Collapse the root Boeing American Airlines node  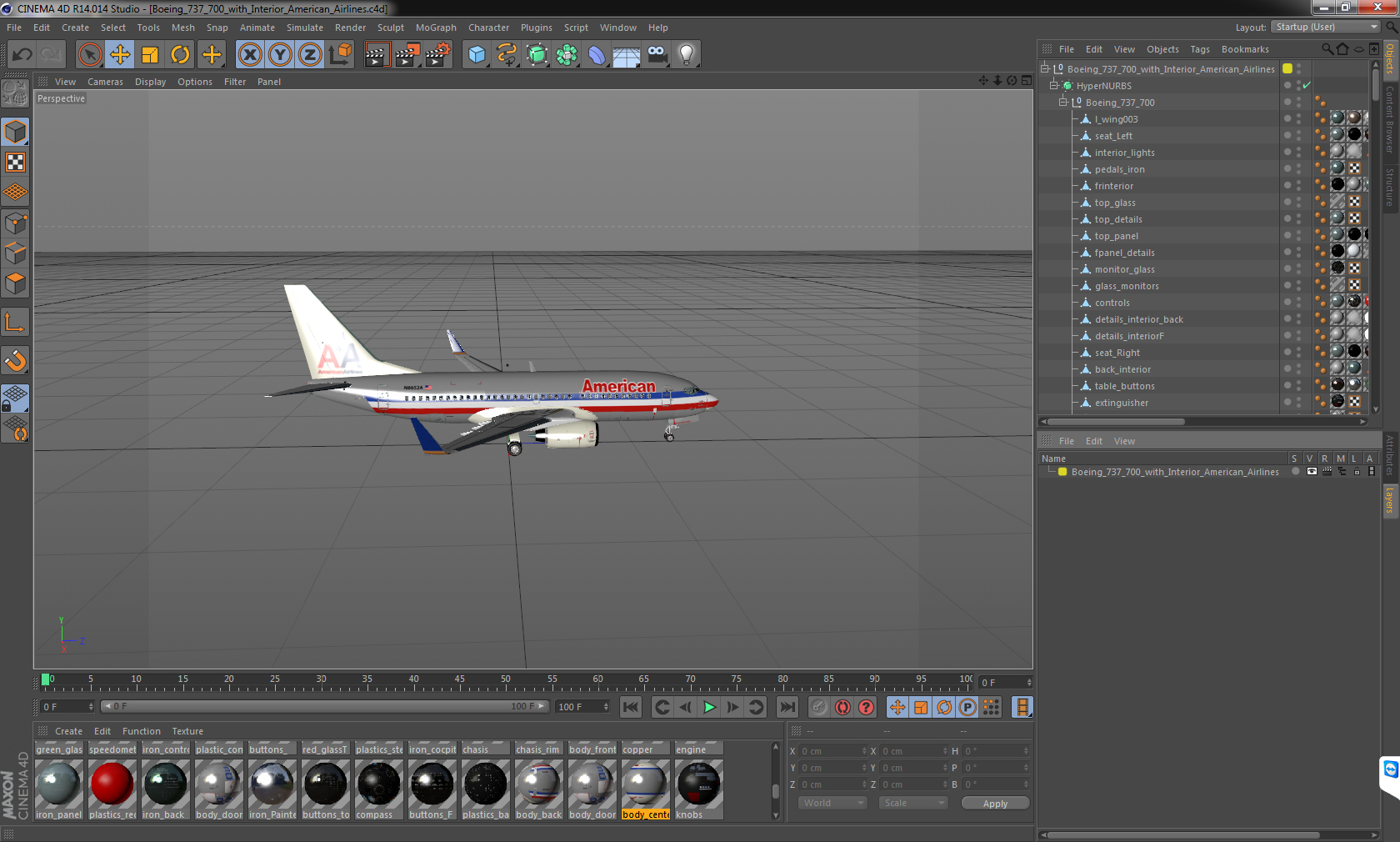[1044, 68]
